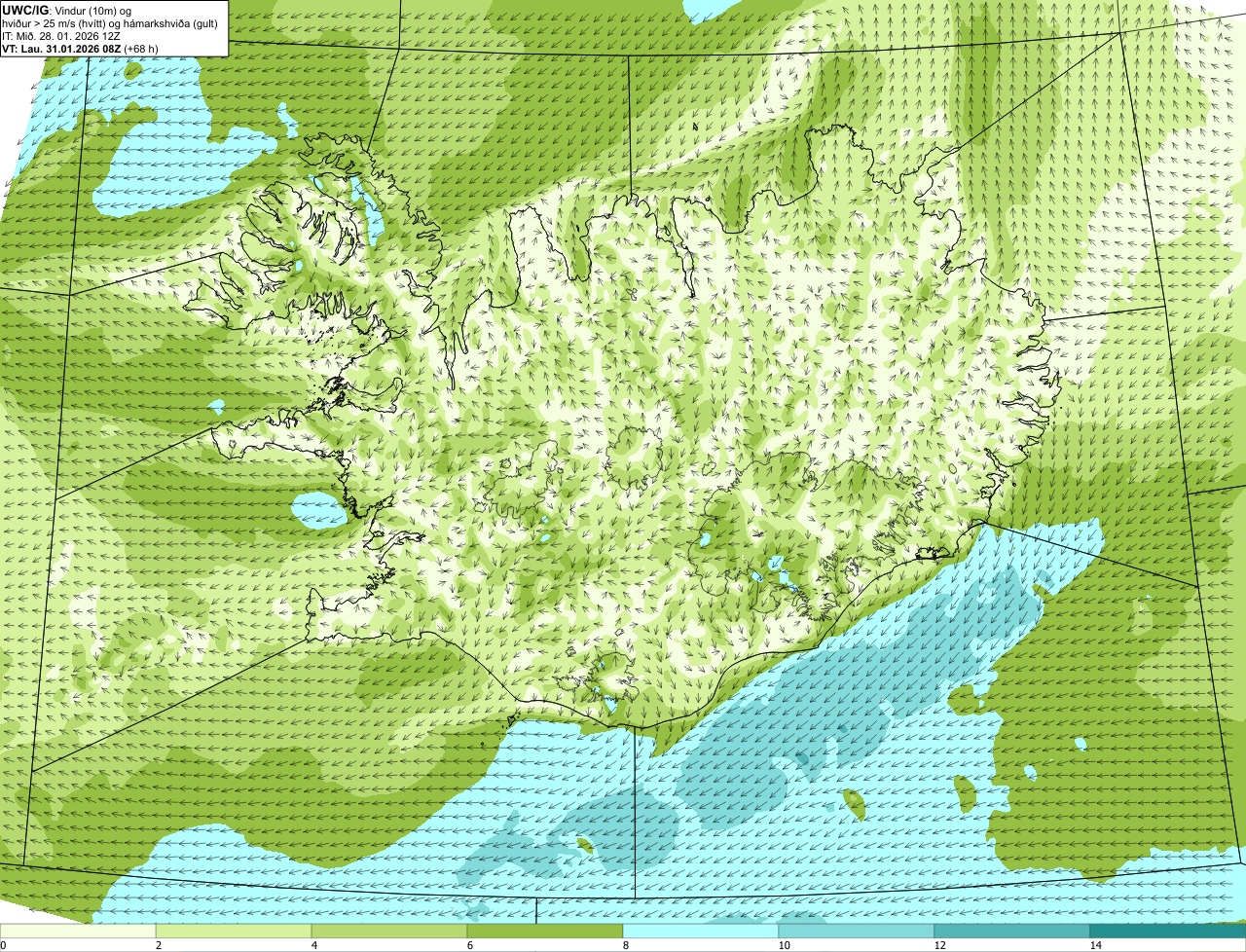Click the '8' tick label on the color scale
Image resolution: width=1246 pixels, height=952 pixels.
point(626,945)
